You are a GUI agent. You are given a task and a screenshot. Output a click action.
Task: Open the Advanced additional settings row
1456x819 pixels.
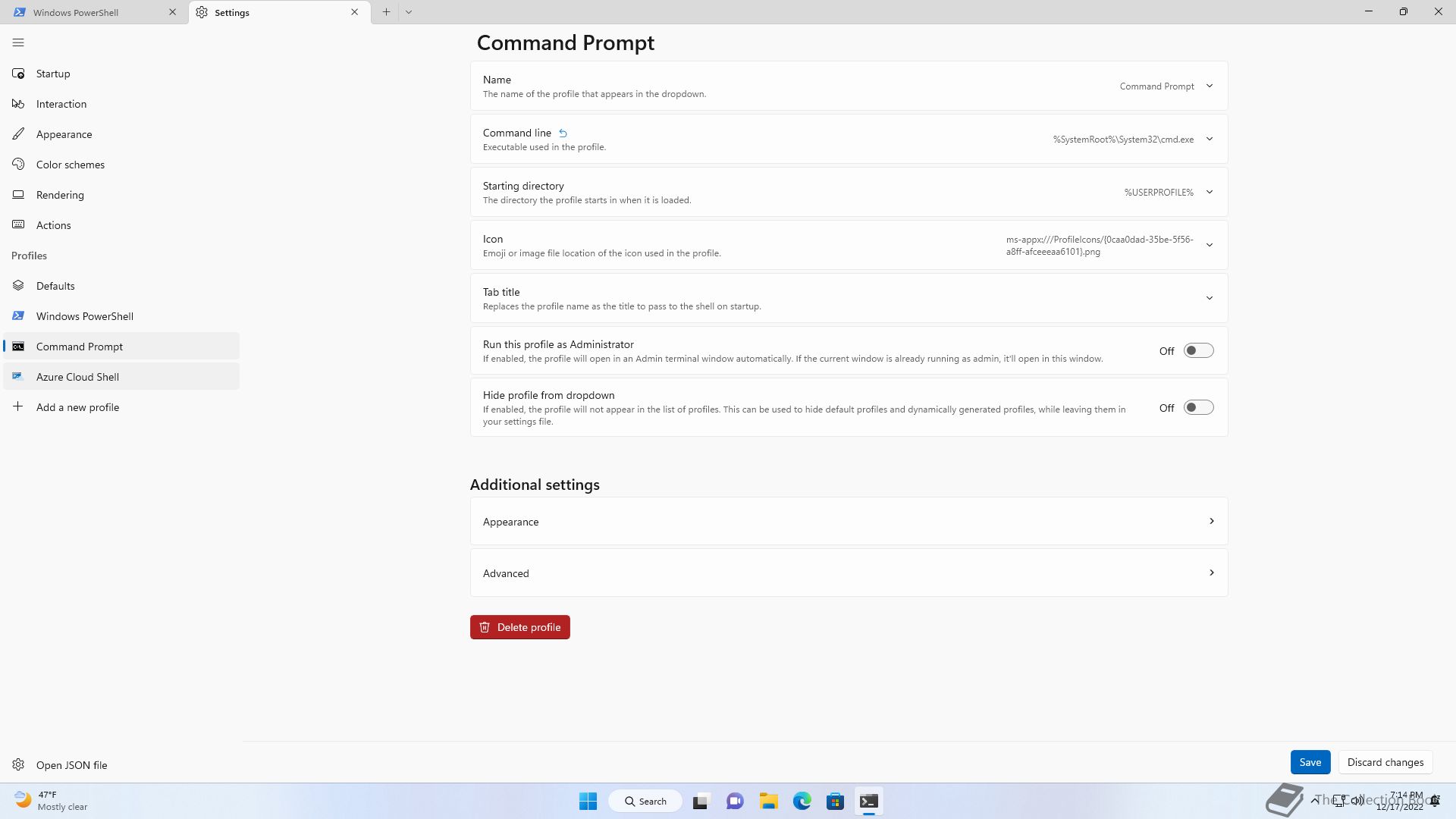click(x=849, y=573)
